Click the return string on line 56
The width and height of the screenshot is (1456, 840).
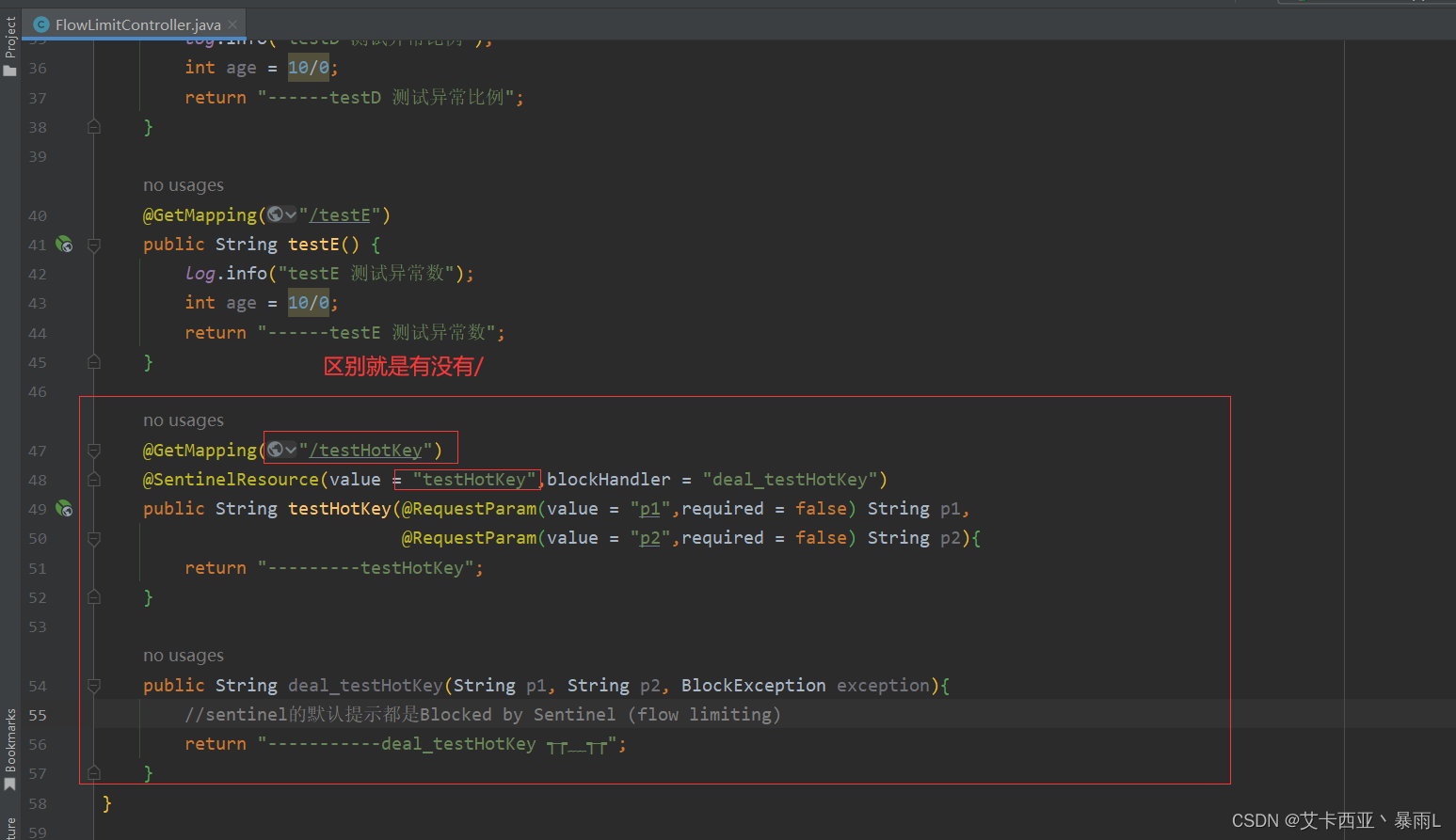click(x=438, y=744)
